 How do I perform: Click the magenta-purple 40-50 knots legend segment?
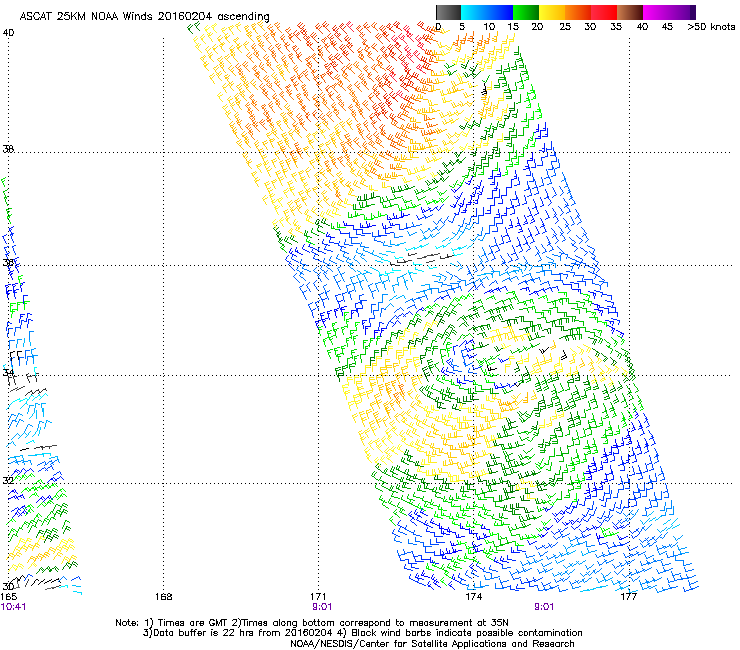click(x=669, y=12)
